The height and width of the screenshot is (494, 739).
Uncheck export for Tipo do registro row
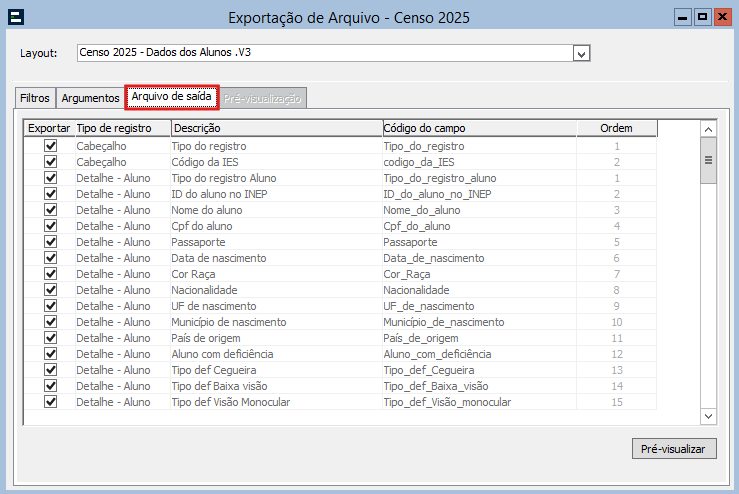pyautogui.click(x=50, y=146)
